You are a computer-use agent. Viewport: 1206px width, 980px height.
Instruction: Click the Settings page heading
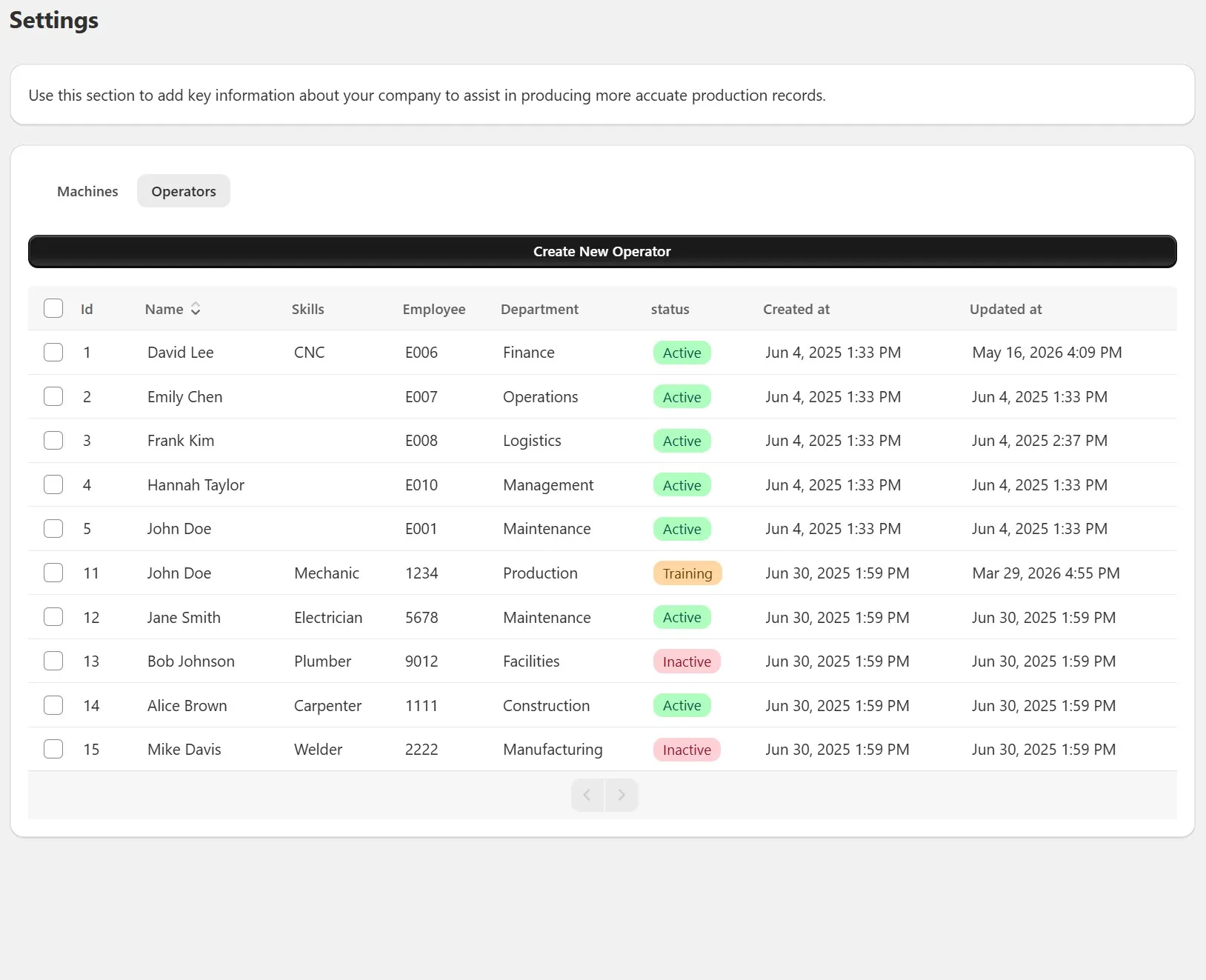(x=54, y=20)
